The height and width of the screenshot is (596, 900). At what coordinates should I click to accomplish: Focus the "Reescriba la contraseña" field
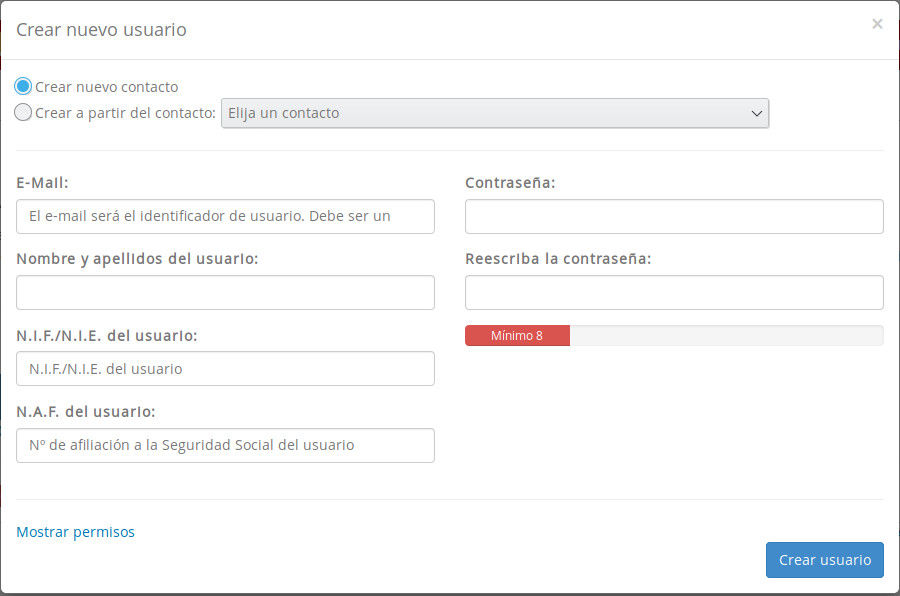[x=674, y=292]
